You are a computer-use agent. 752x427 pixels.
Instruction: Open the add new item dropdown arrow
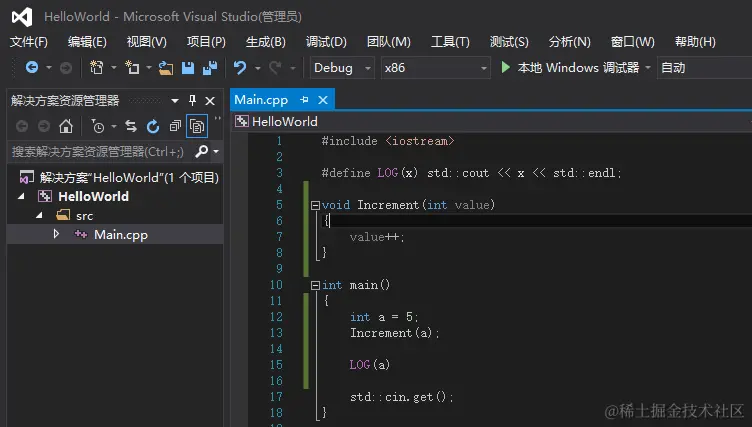149,68
